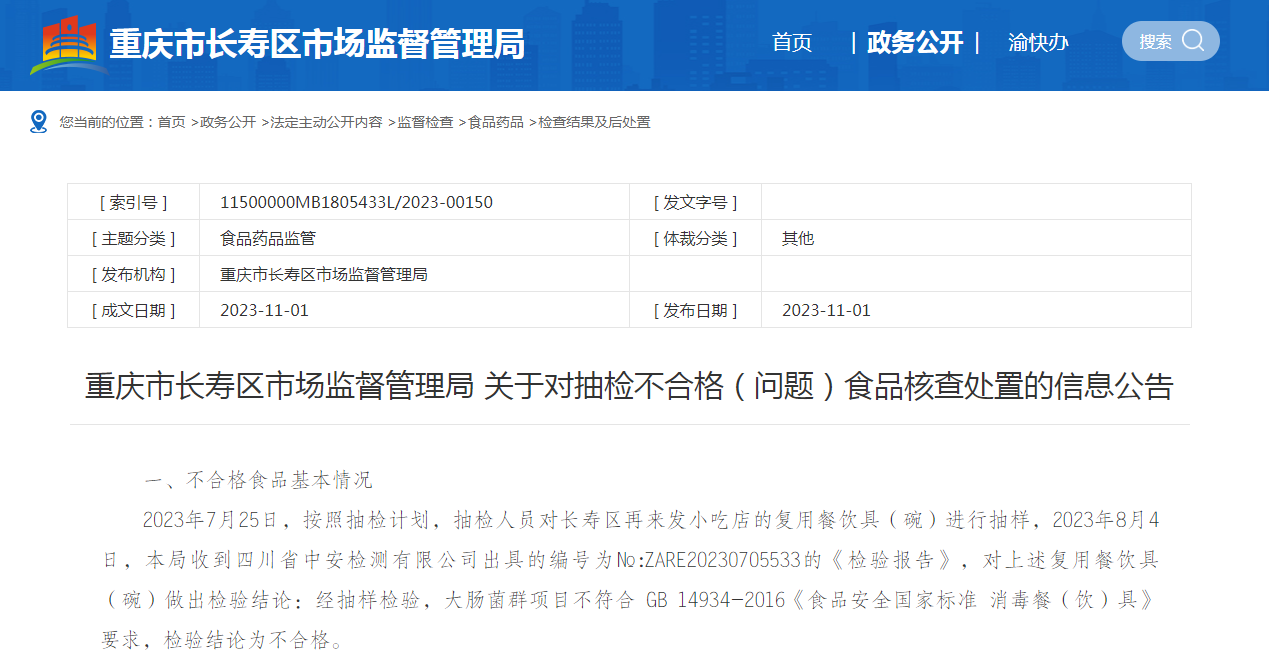Click the site title 重庆市长寿区市场监督管理局

pos(317,44)
